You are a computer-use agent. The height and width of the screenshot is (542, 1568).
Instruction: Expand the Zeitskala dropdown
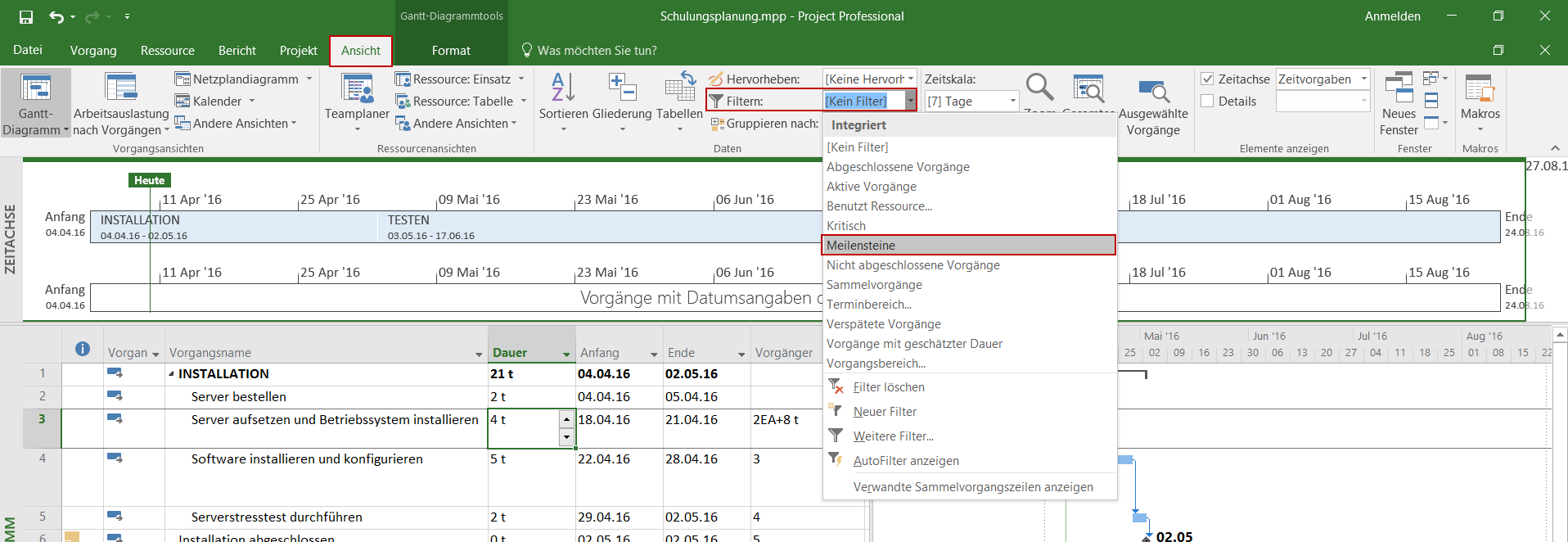pyautogui.click(x=1012, y=102)
